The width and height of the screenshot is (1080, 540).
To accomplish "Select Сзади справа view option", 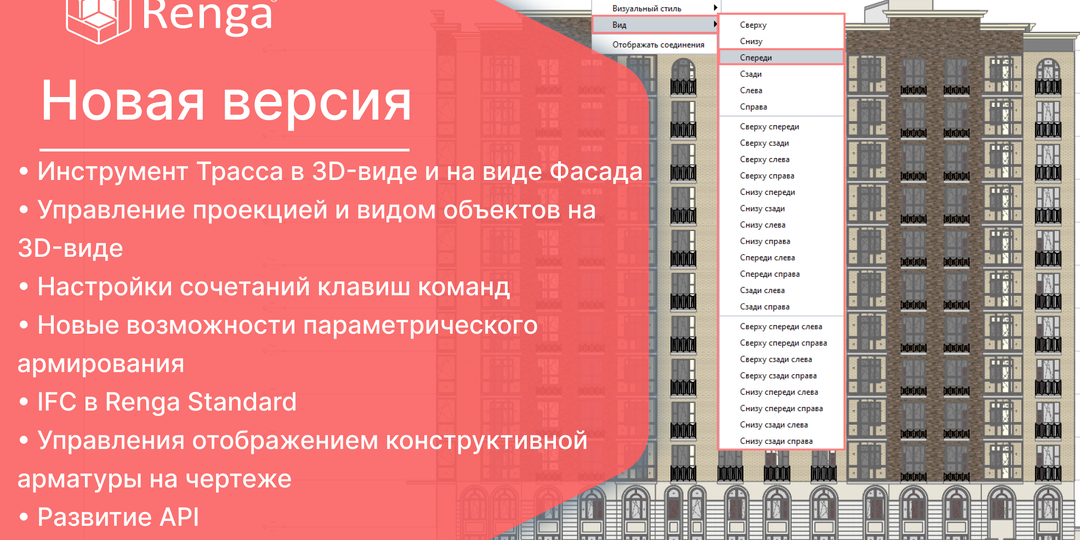I will (x=781, y=307).
